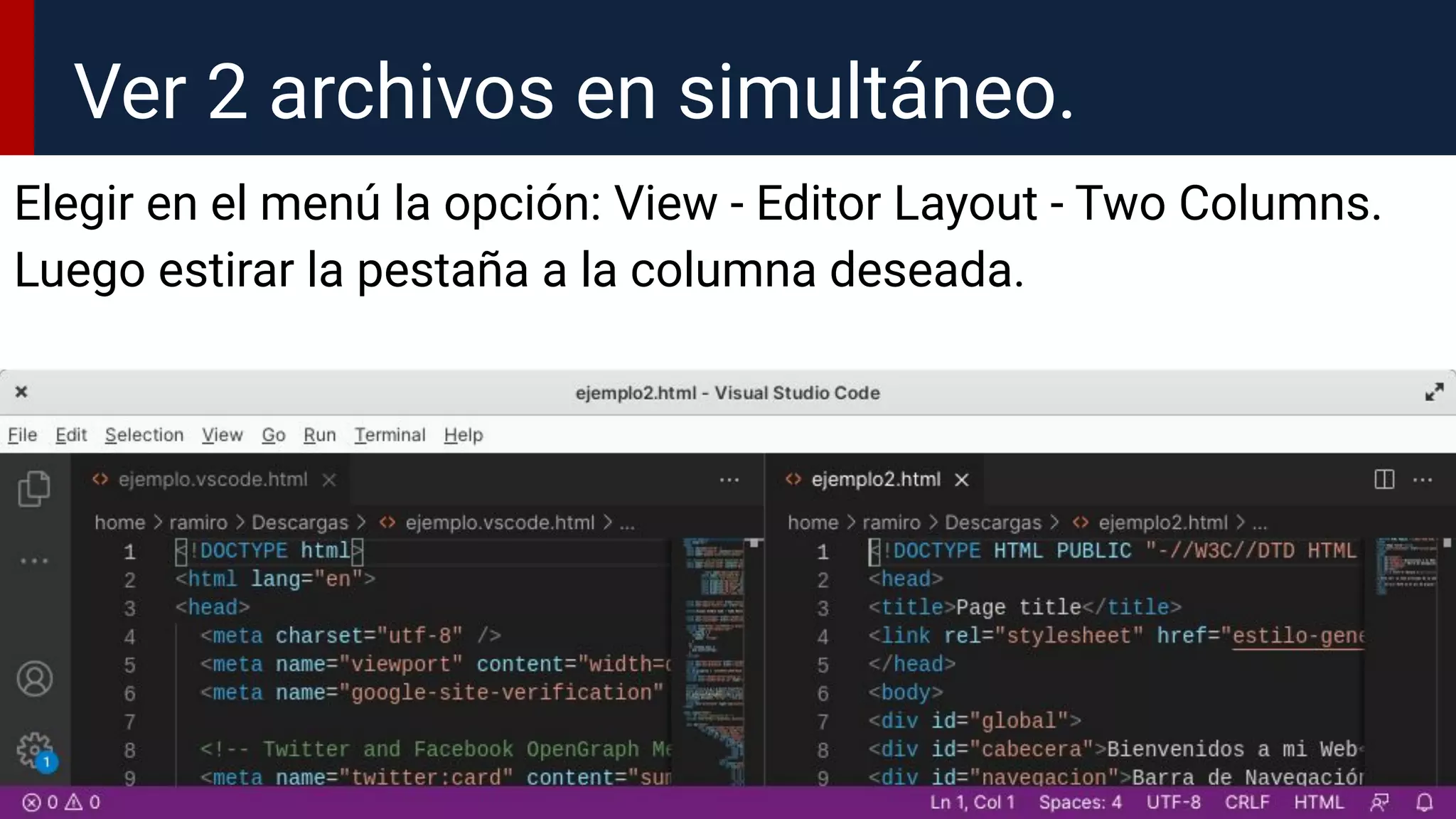Show additional views ellipsis in activity bar
Screen dimensions: 1456x819
[x=34, y=561]
